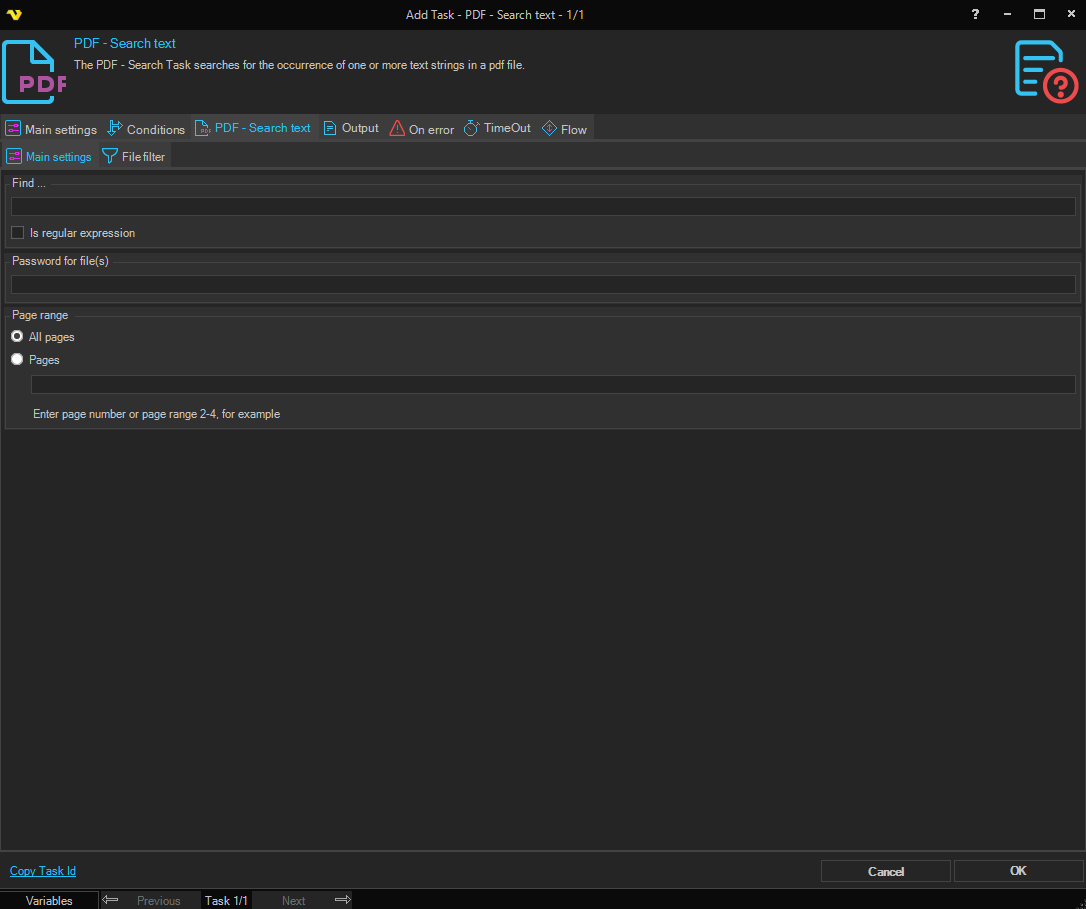Screen dimensions: 1086x909
Task: Open the On error tab
Action: tap(421, 129)
